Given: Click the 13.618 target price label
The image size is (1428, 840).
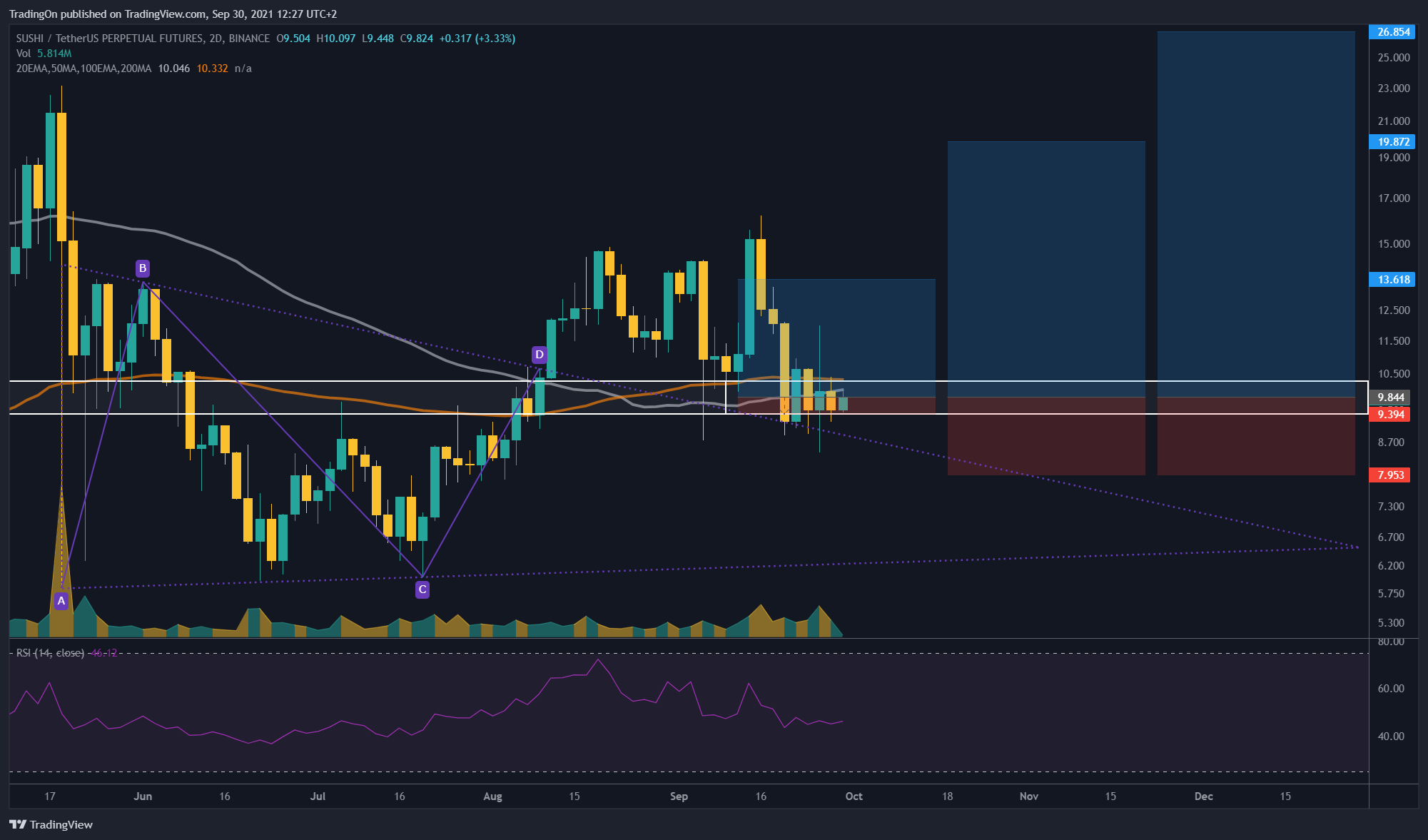Looking at the screenshot, I should (x=1392, y=279).
